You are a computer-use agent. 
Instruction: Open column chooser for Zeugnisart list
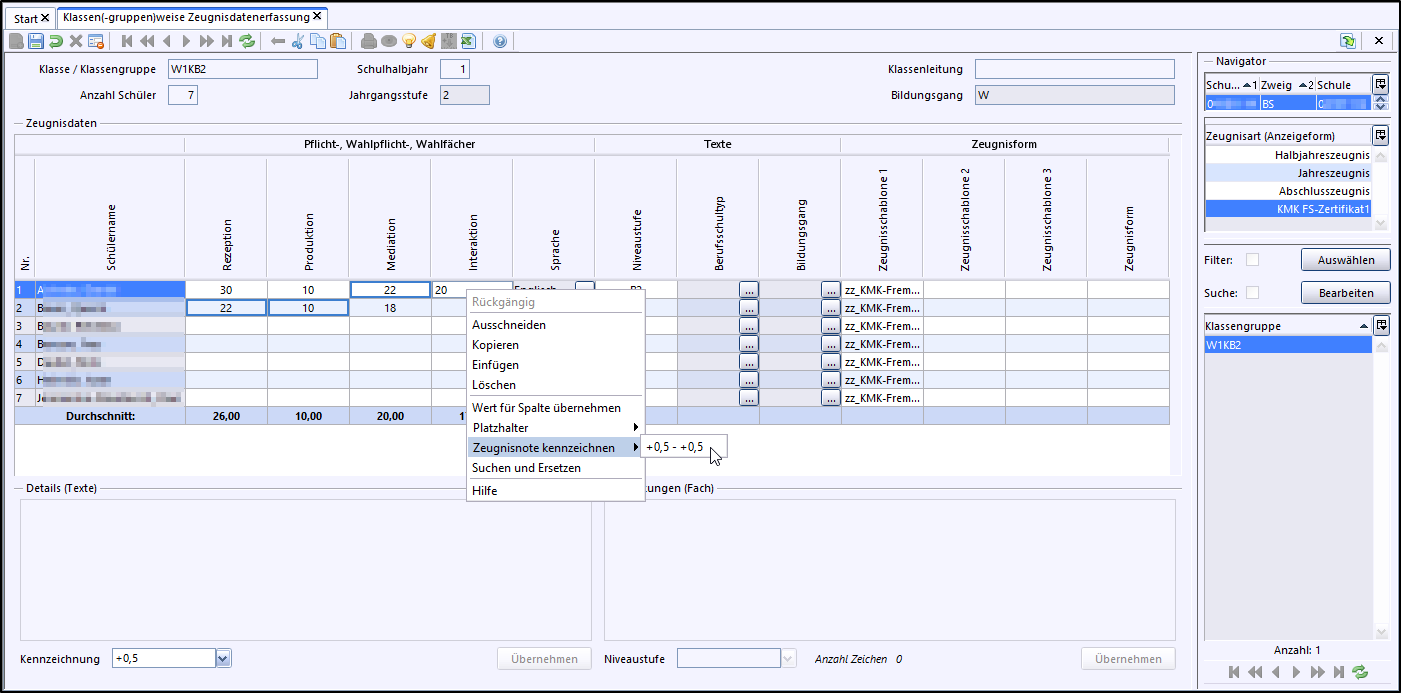click(x=1381, y=135)
